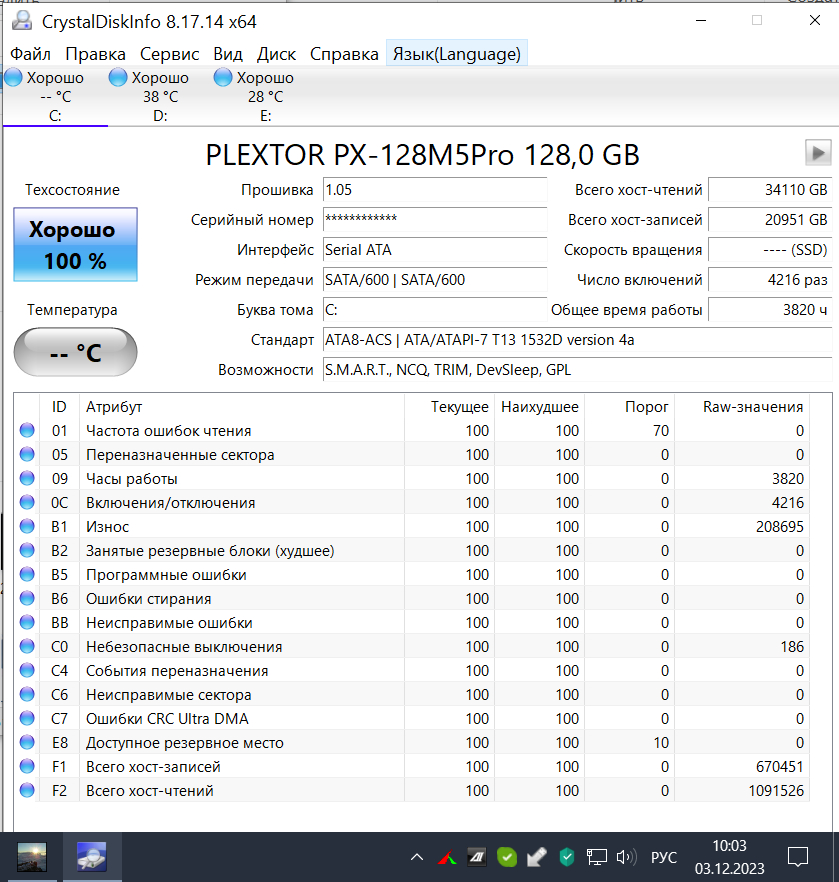
Task: Switch input language РУС
Action: pos(664,857)
